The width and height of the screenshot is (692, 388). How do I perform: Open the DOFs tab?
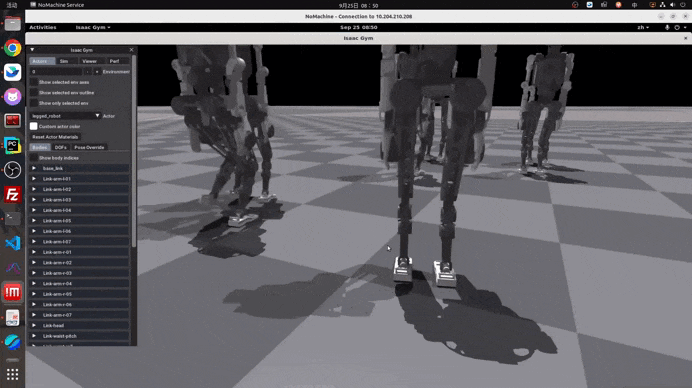coord(60,147)
